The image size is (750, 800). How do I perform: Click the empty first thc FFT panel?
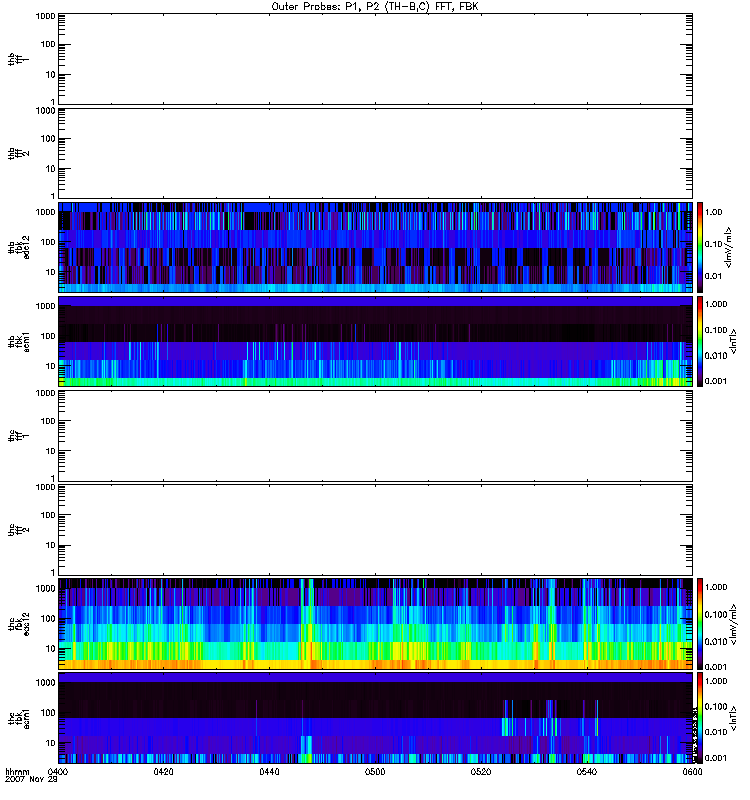(375, 435)
